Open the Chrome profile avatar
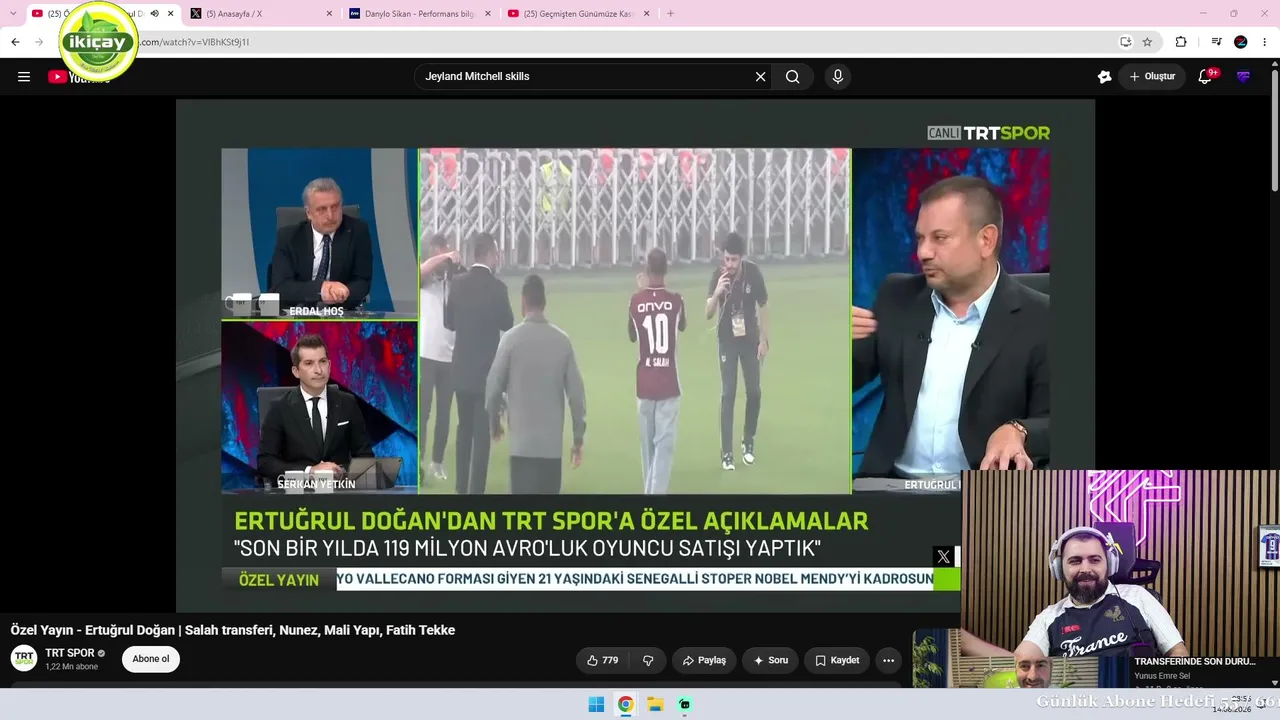The width and height of the screenshot is (1280, 720). [1241, 42]
